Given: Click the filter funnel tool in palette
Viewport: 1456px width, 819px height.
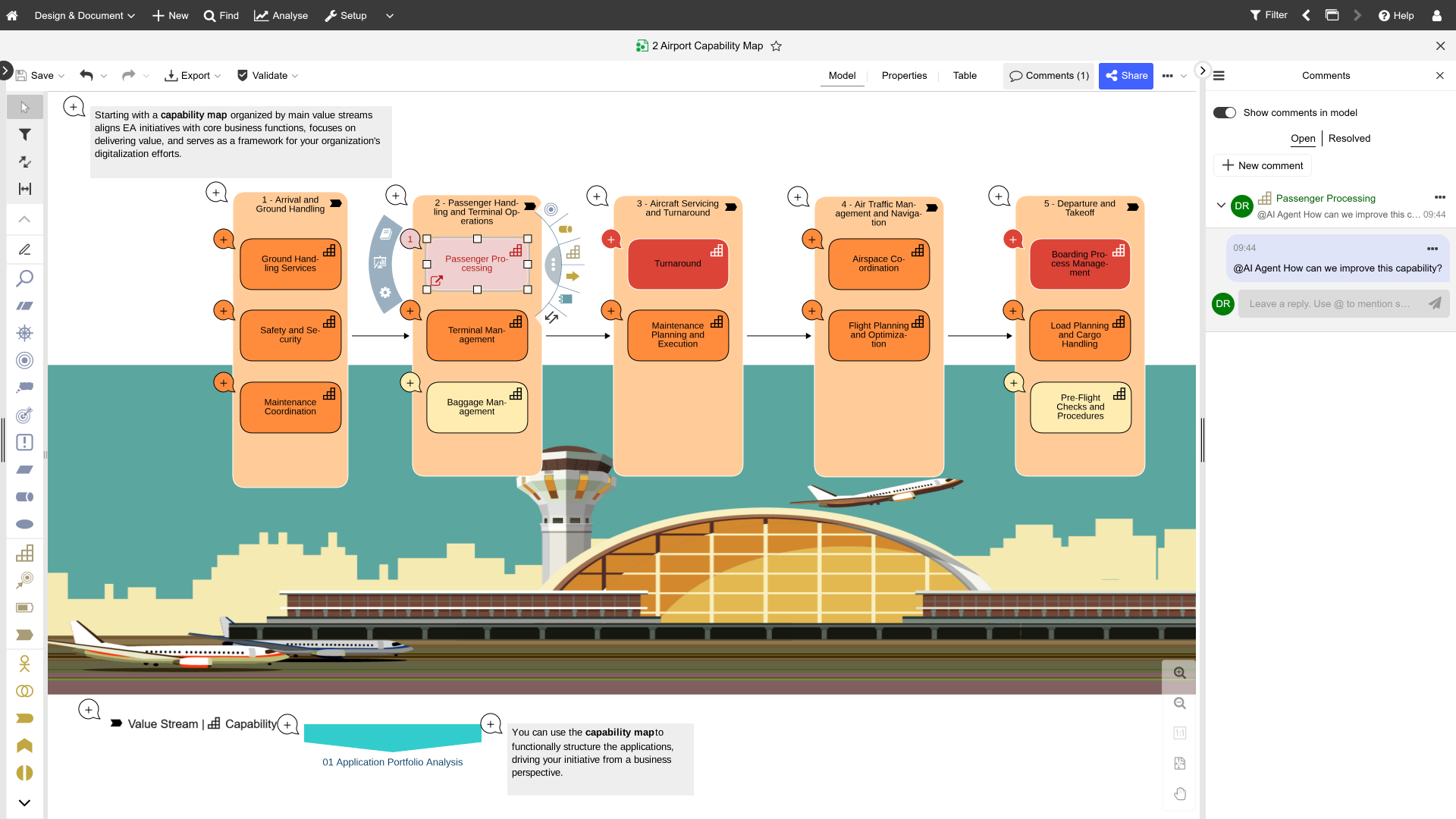Looking at the screenshot, I should (24, 134).
